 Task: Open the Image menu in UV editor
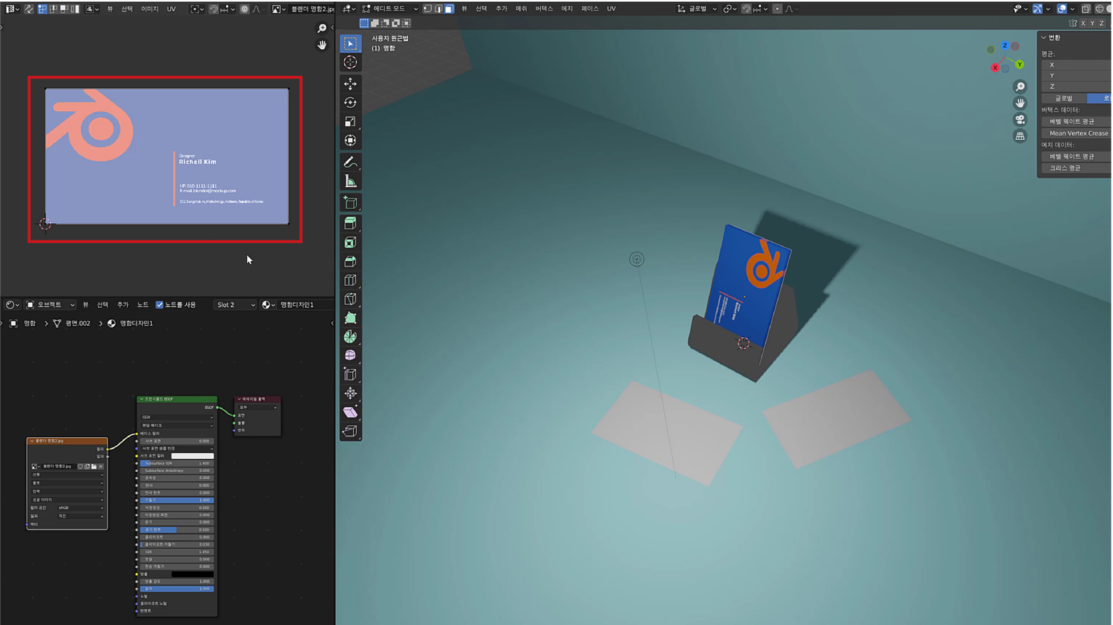150,9
